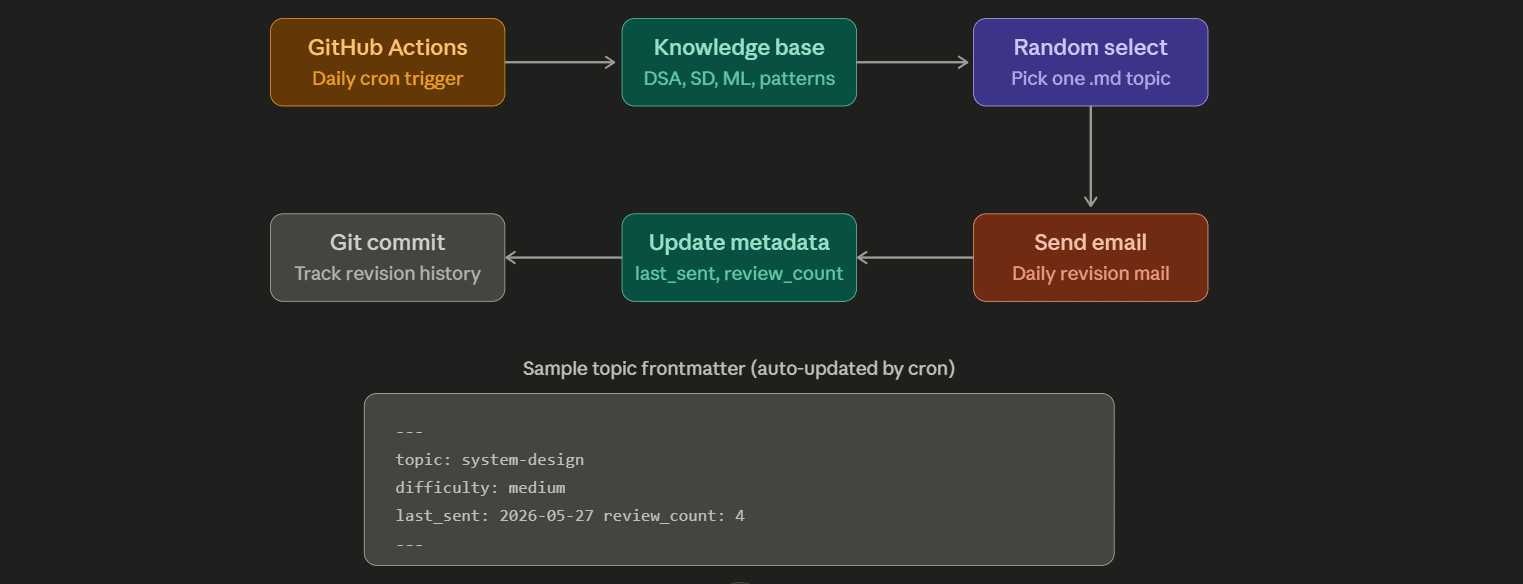This screenshot has height=584, width=1523.
Task: Click the 'Pick one .md topic' subtitle
Action: point(1090,78)
